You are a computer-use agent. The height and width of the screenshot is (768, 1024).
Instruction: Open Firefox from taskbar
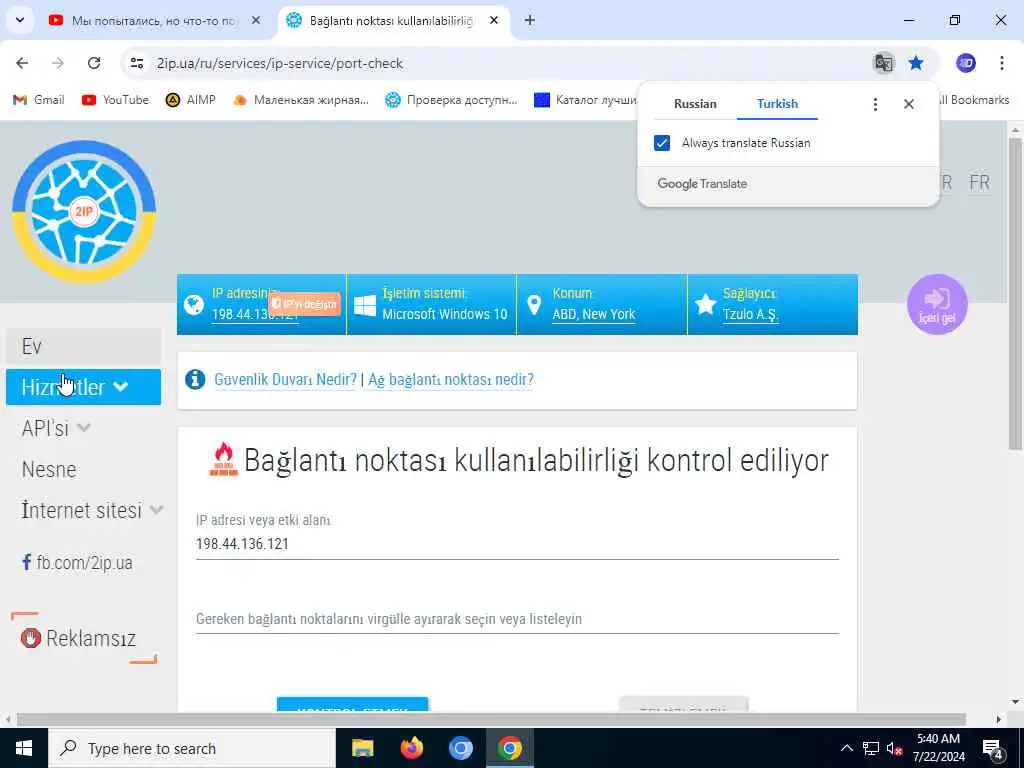click(411, 748)
